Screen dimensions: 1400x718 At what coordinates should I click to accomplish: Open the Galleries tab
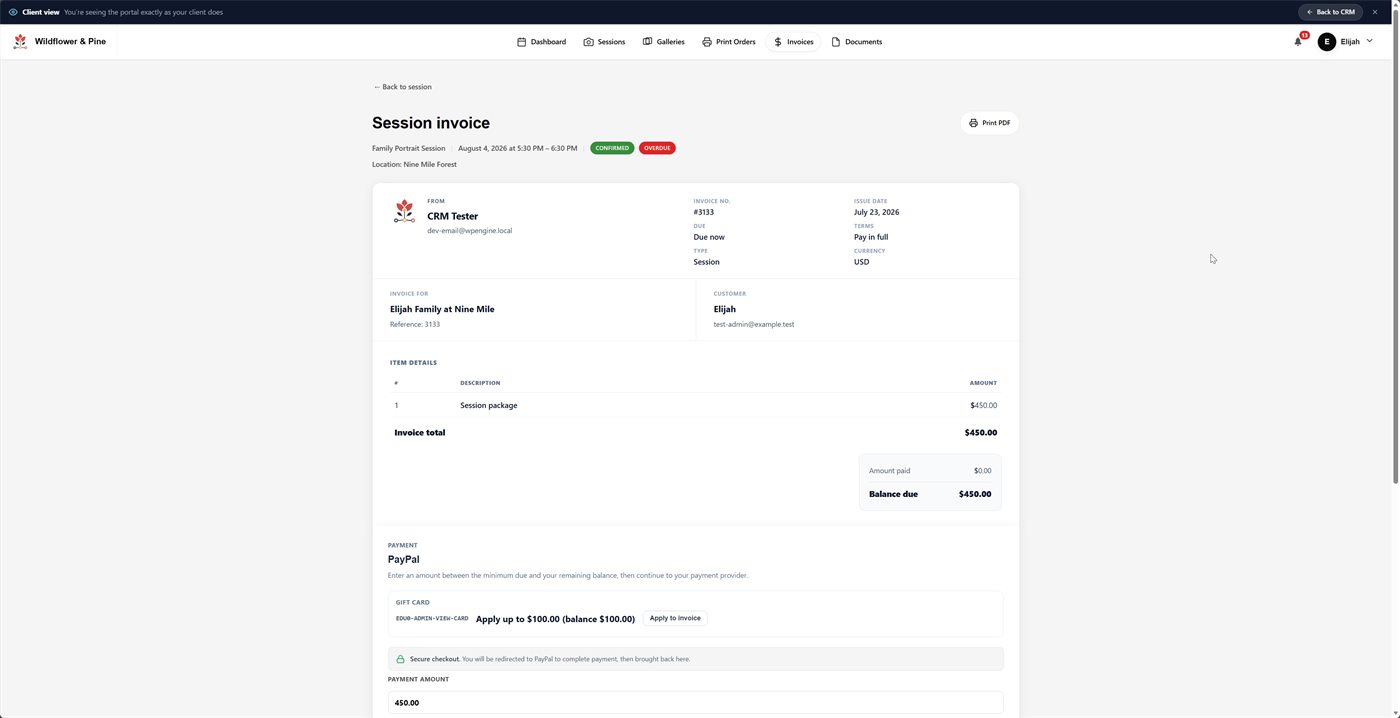point(663,42)
